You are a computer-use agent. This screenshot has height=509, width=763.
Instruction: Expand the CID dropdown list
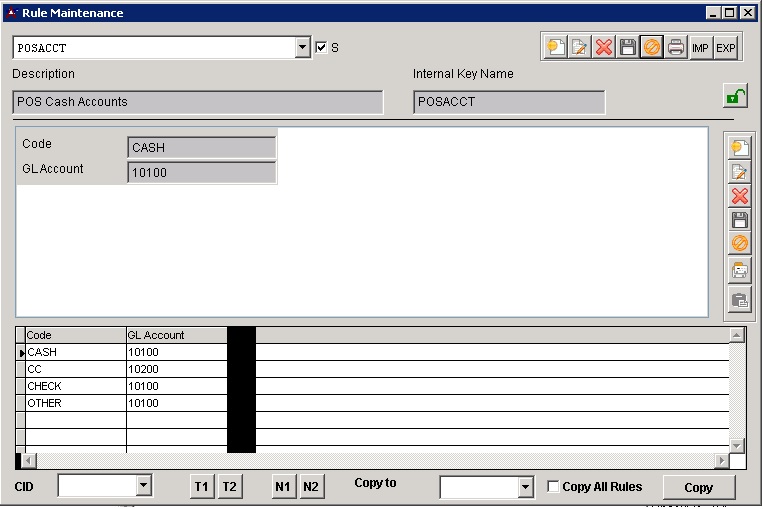click(x=143, y=486)
